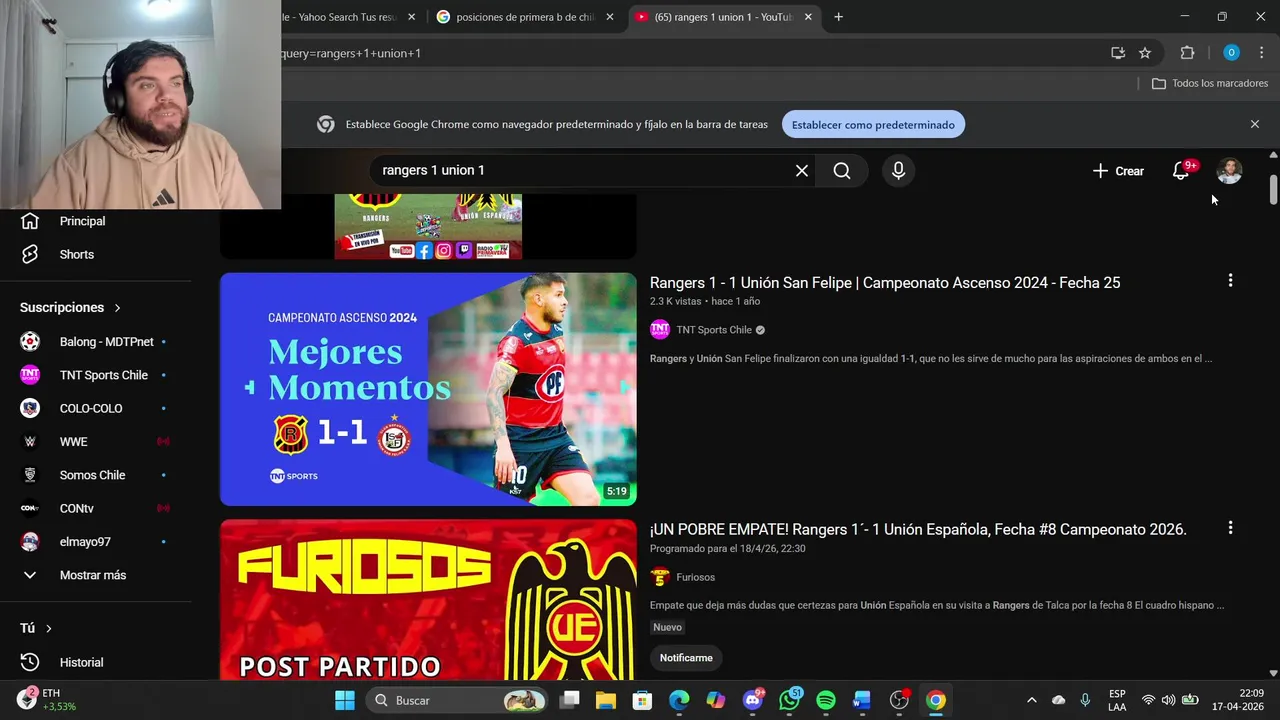
Task: Open the partially visible top video thumbnail
Action: tap(428, 227)
